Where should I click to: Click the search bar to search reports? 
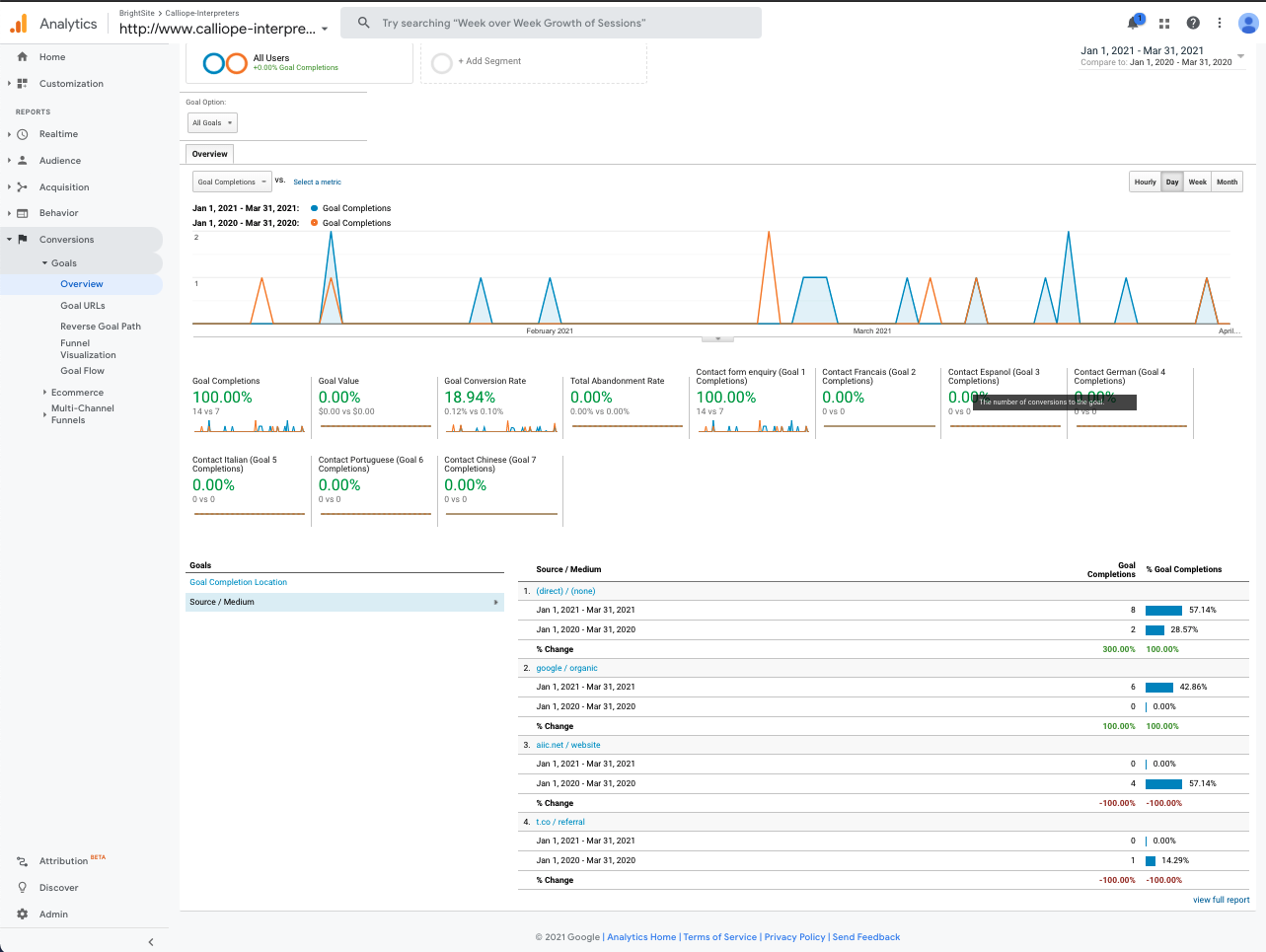[x=551, y=22]
